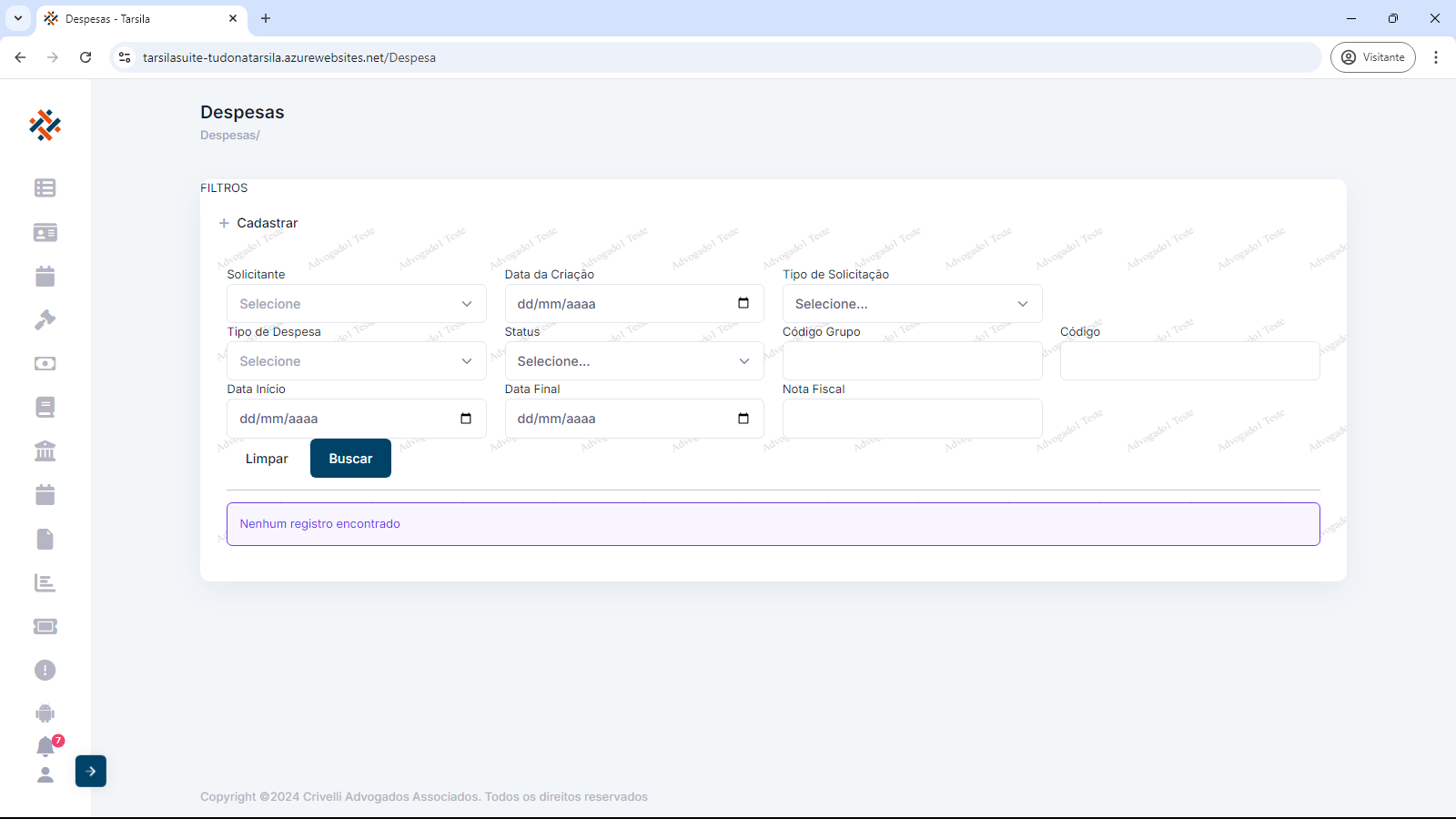Viewport: 1456px width, 819px height.
Task: Click the money bill sidebar icon
Action: 45,363
